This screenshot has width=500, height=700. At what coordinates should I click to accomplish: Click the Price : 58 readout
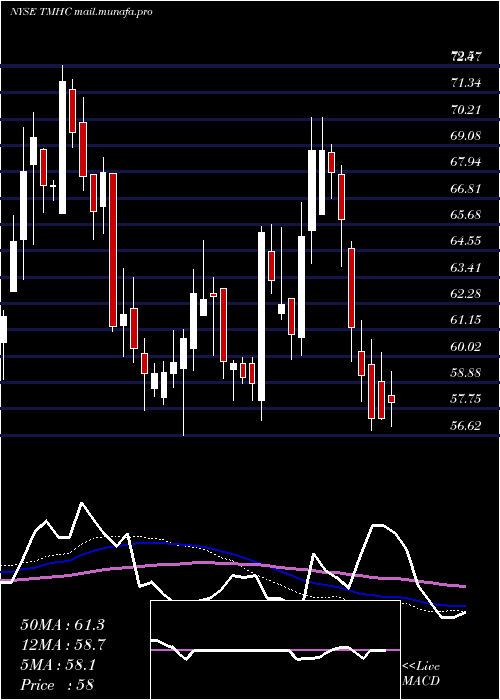tap(57, 685)
